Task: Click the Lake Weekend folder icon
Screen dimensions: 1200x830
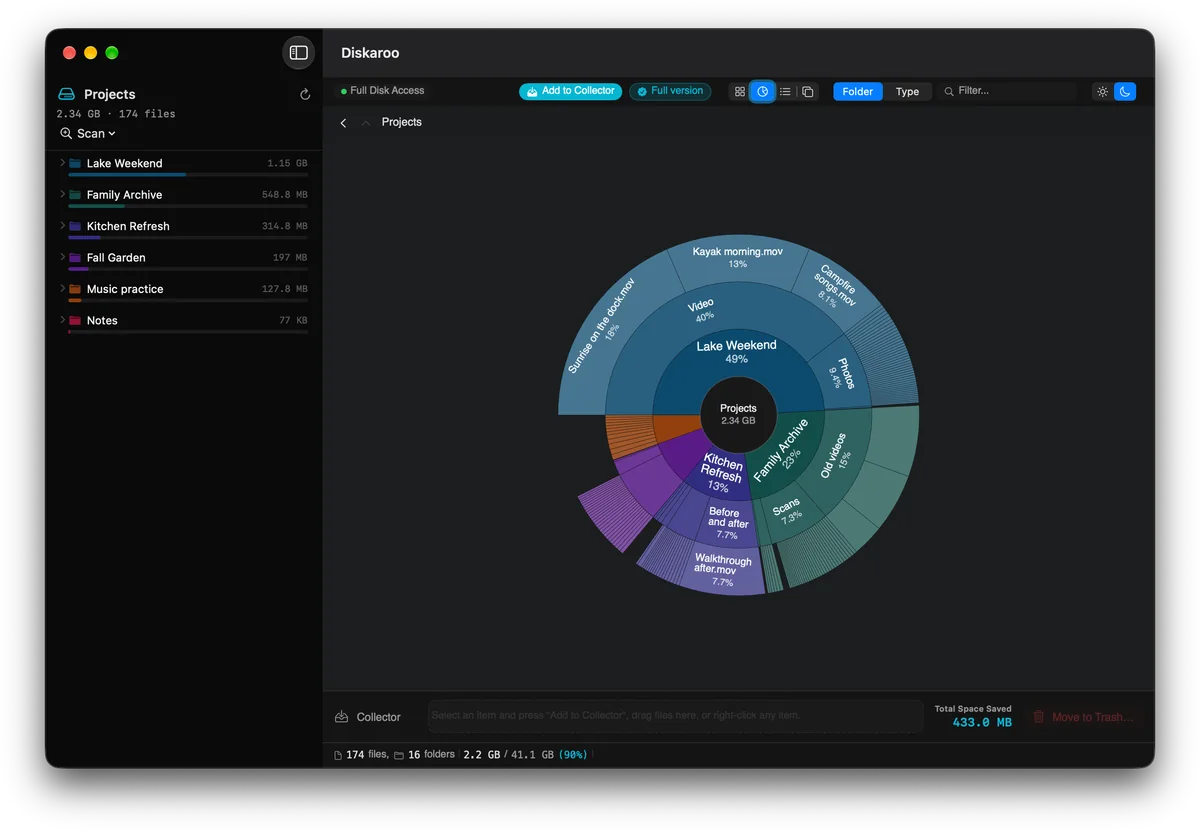Action: click(75, 163)
